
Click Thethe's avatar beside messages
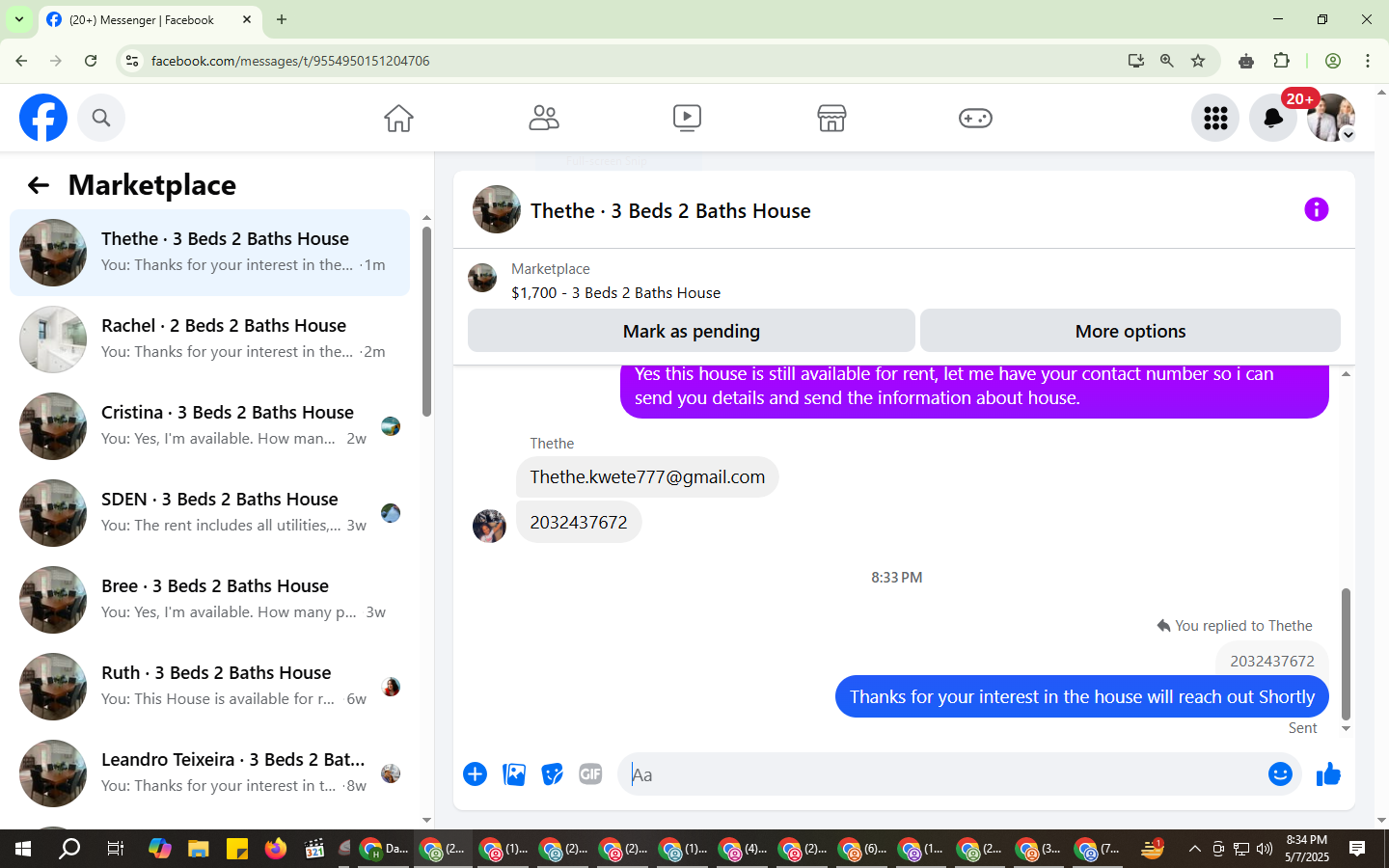489,527
